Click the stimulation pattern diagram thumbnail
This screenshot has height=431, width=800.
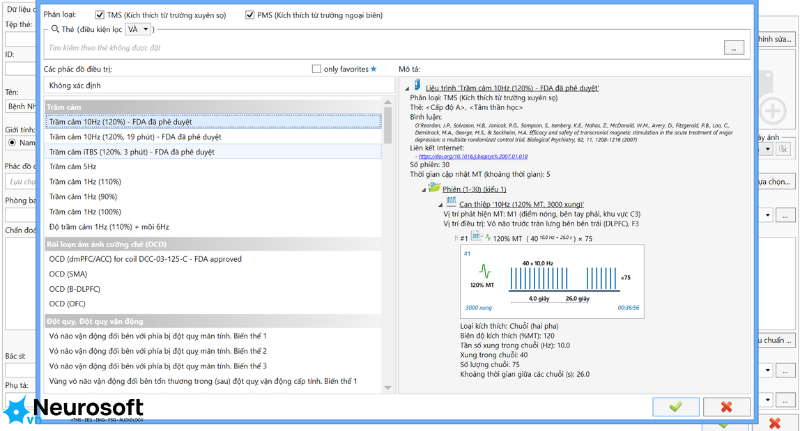tap(552, 282)
